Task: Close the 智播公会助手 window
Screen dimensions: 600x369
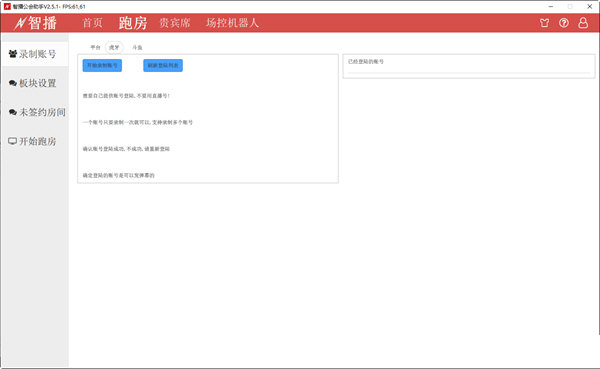Action: 590,7
